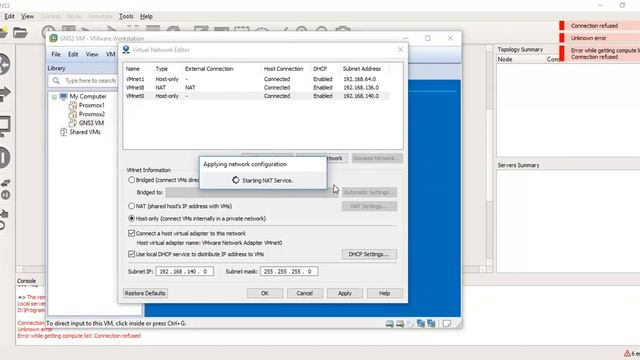Viewport: 640px width, 360px height.
Task: Open GNS3 Help menu
Action: 146,16
